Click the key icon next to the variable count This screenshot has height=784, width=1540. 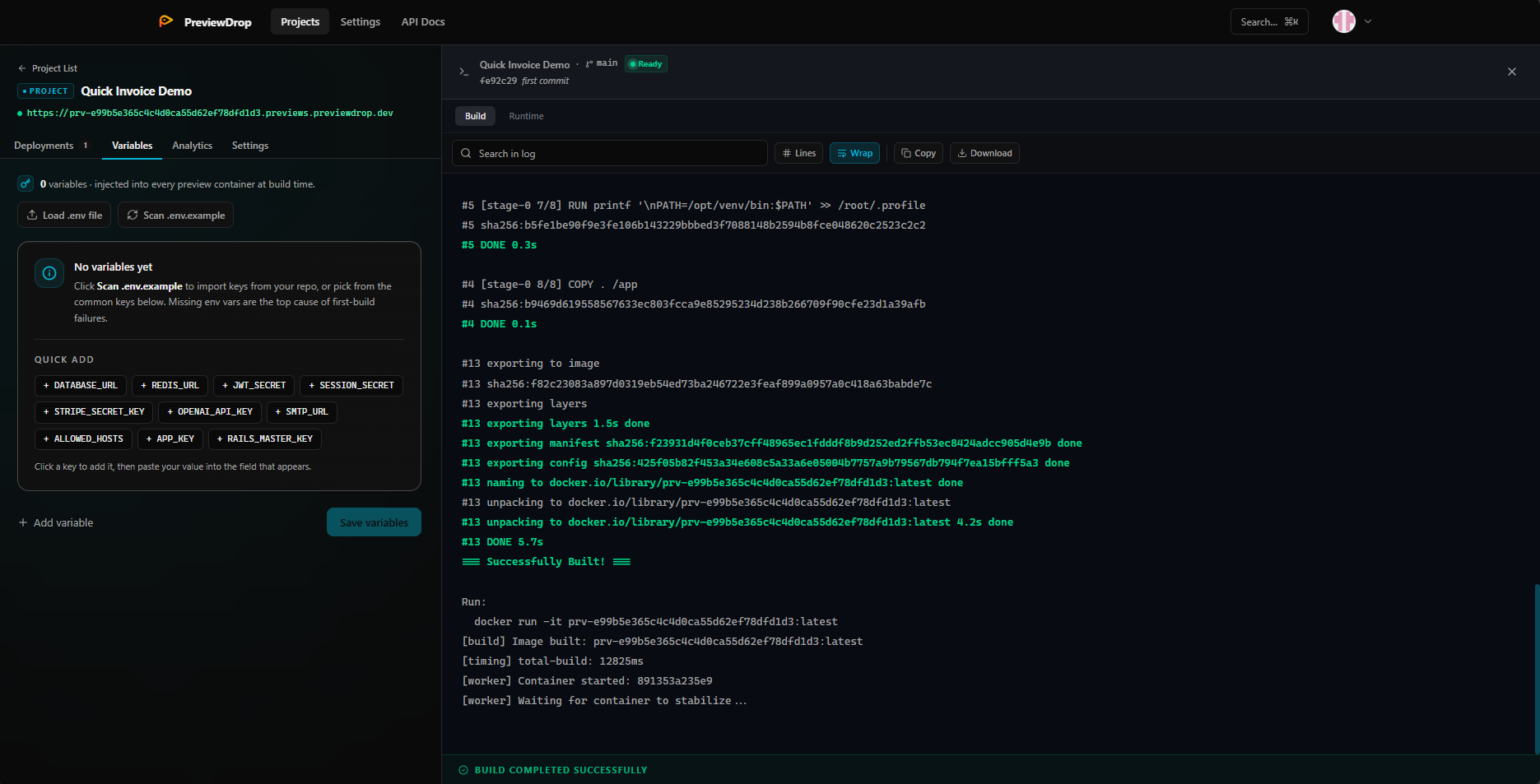[x=26, y=183]
